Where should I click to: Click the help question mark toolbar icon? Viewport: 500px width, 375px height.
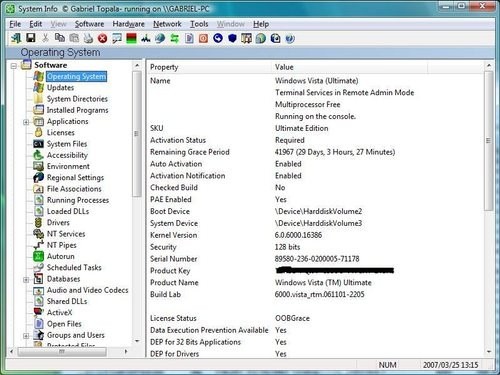click(x=290, y=39)
